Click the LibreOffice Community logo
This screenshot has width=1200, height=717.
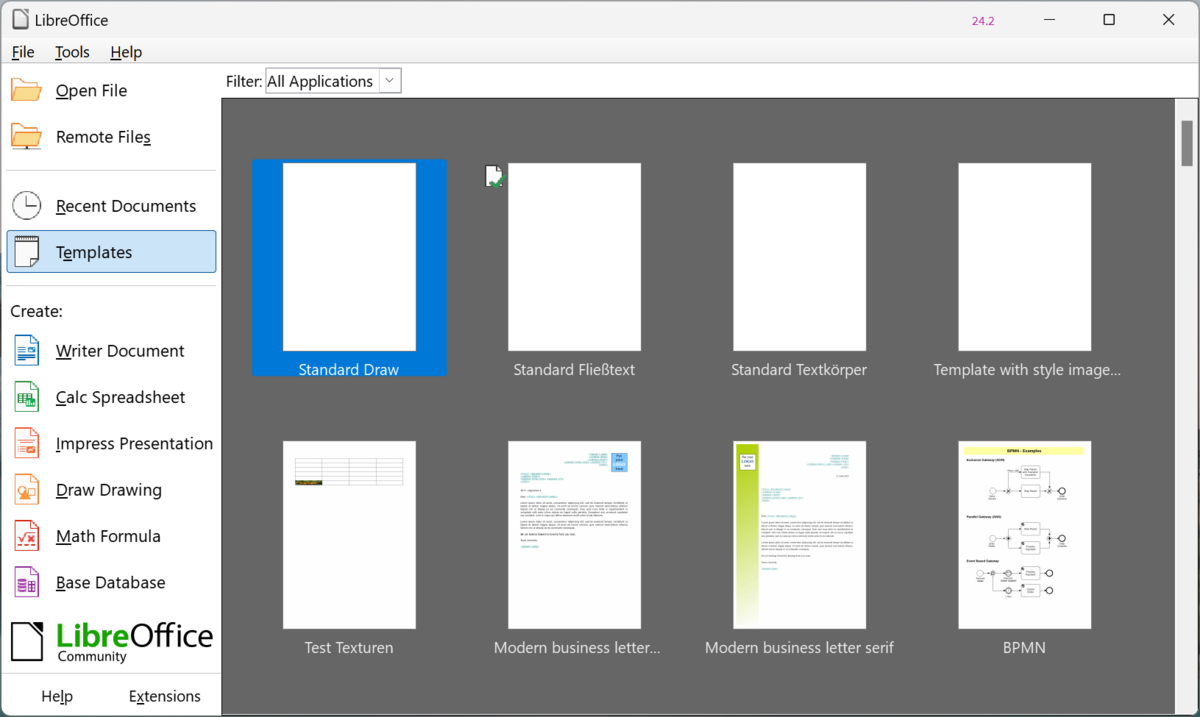coord(111,642)
